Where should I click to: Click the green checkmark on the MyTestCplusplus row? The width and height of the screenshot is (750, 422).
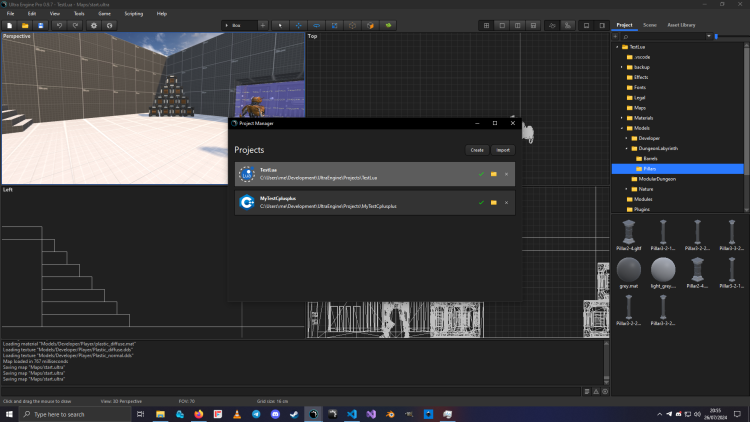[481, 202]
